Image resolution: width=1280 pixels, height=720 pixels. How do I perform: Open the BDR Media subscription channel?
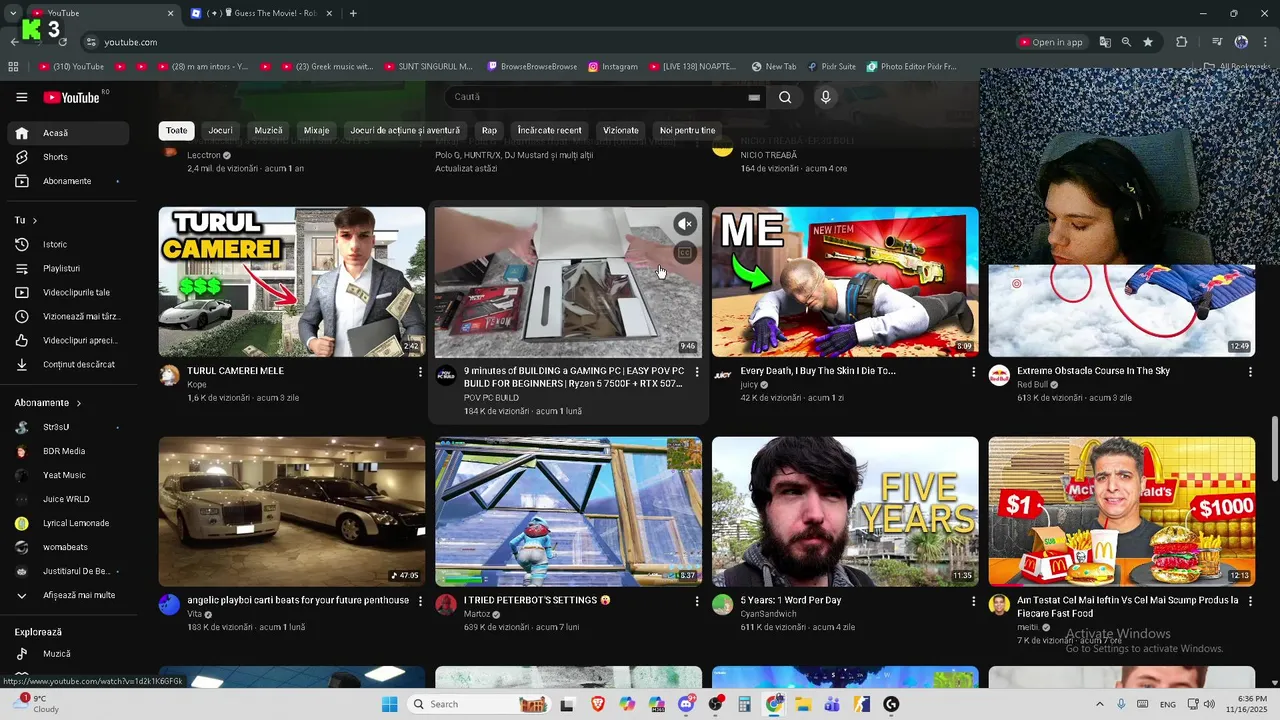tap(68, 451)
